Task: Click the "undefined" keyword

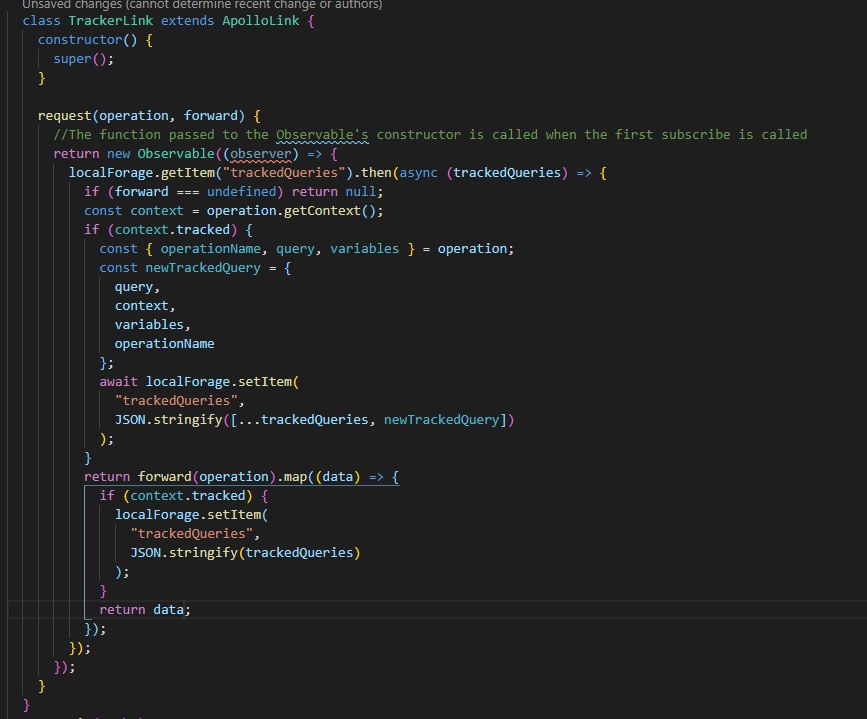Action: tap(241, 192)
